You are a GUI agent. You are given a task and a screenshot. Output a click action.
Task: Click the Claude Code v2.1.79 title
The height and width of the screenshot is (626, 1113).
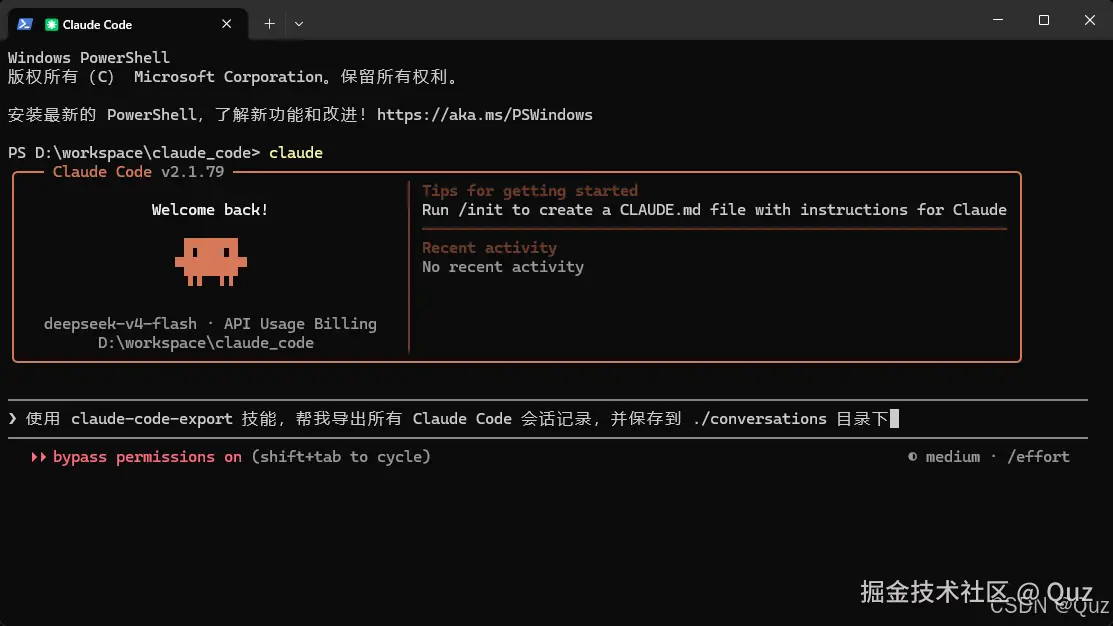point(138,172)
